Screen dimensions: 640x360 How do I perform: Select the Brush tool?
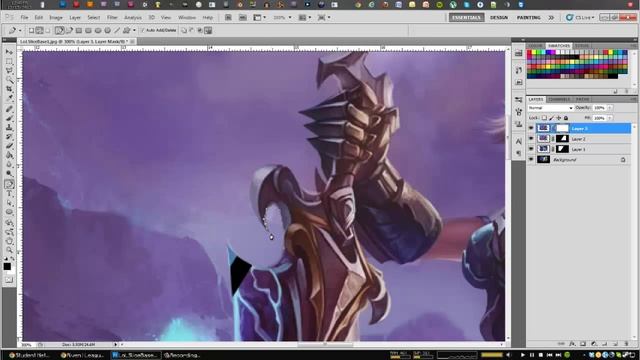point(9,118)
